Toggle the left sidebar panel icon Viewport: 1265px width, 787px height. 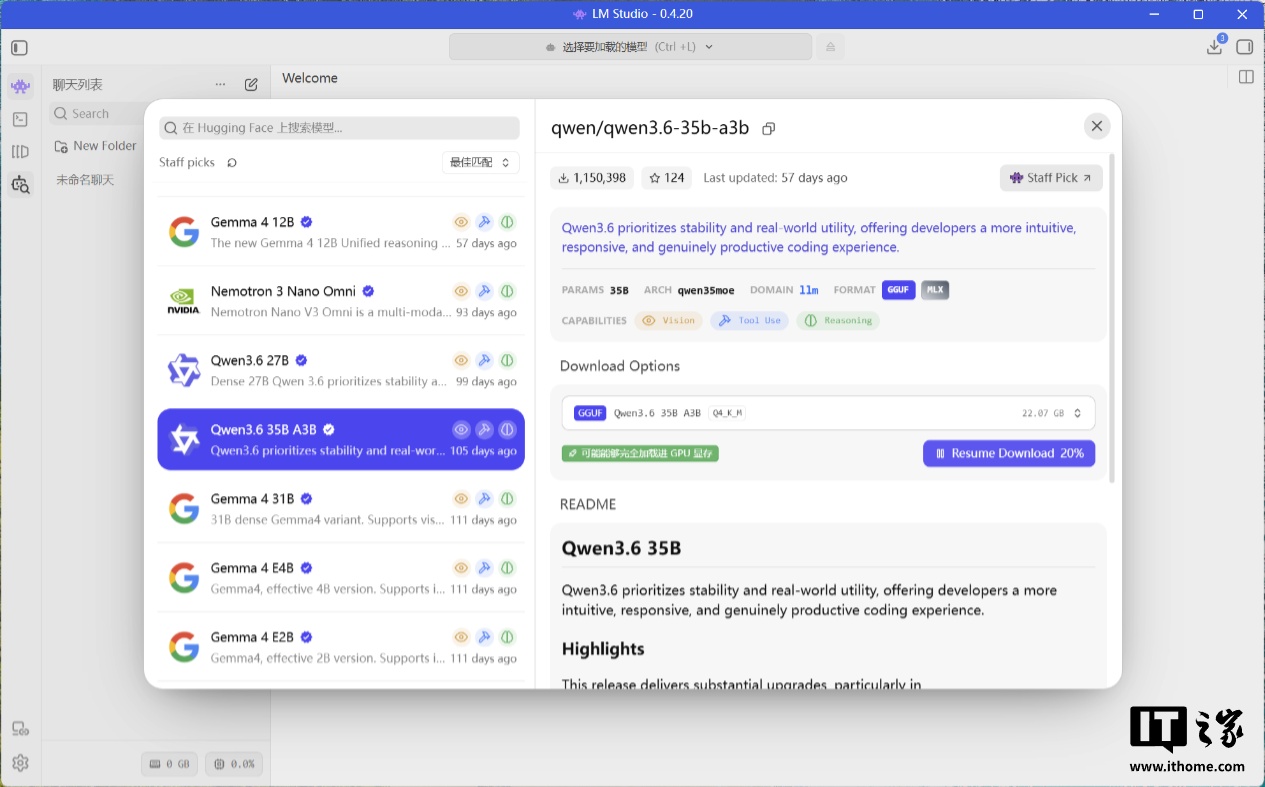point(20,47)
